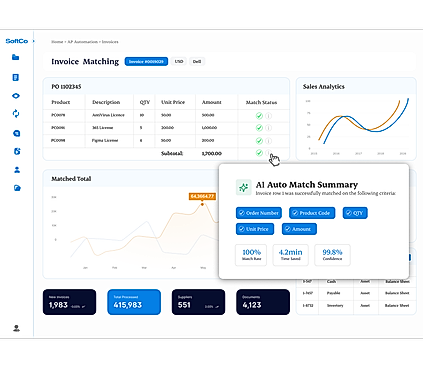Viewport: 423px width, 368px height.
Task: Click the AI sparkle icon in Auto Match Summary
Action: coord(244,187)
